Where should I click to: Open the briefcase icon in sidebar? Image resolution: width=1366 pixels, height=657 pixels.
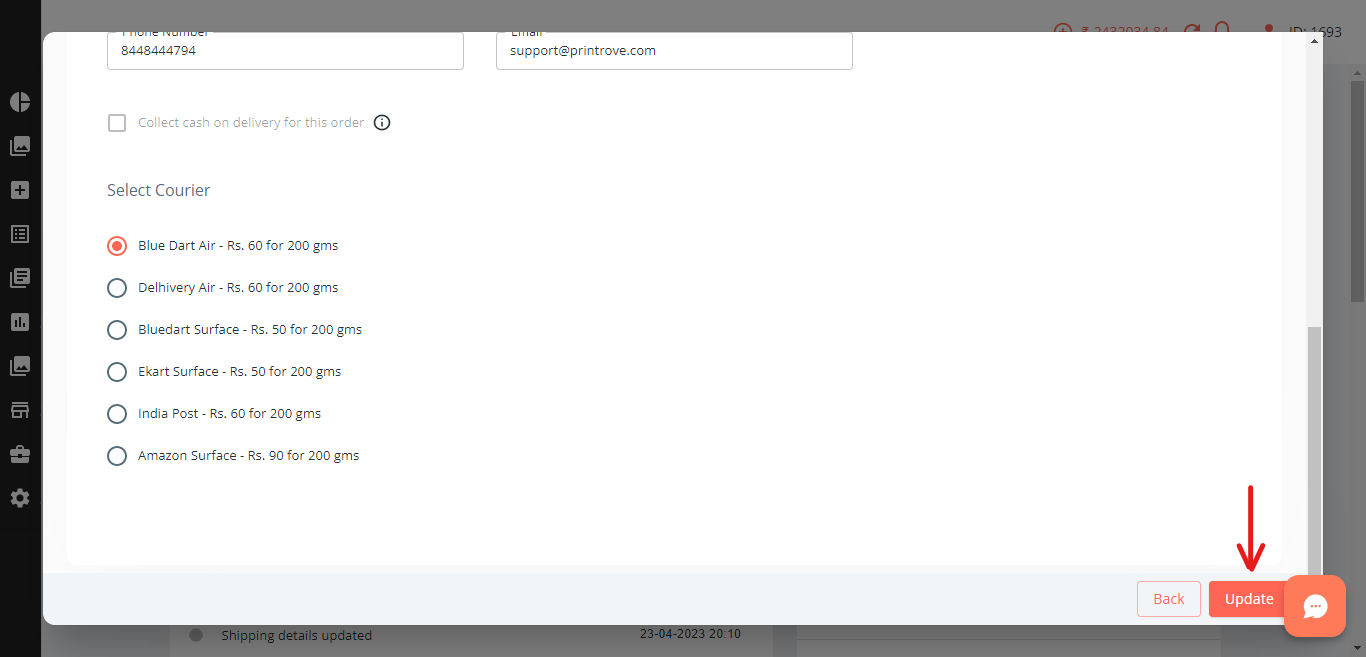[x=20, y=454]
